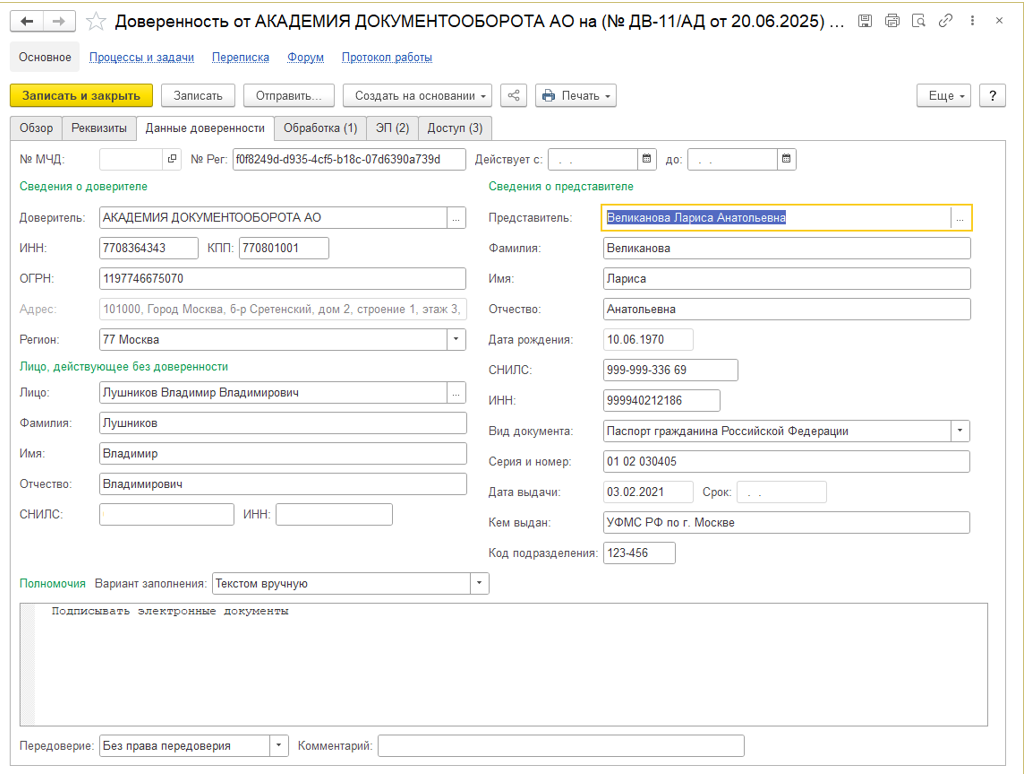1026x779 pixels.
Task: Open the Протокол работы link
Action: [387, 58]
